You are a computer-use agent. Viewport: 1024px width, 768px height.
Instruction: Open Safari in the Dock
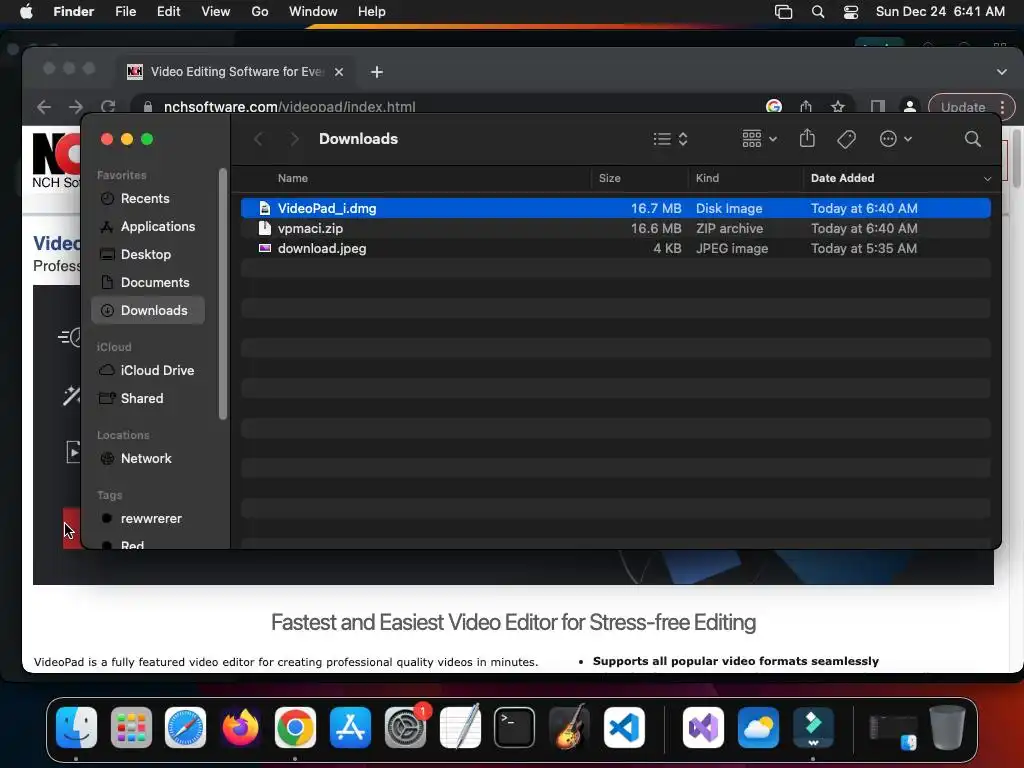[x=185, y=727]
